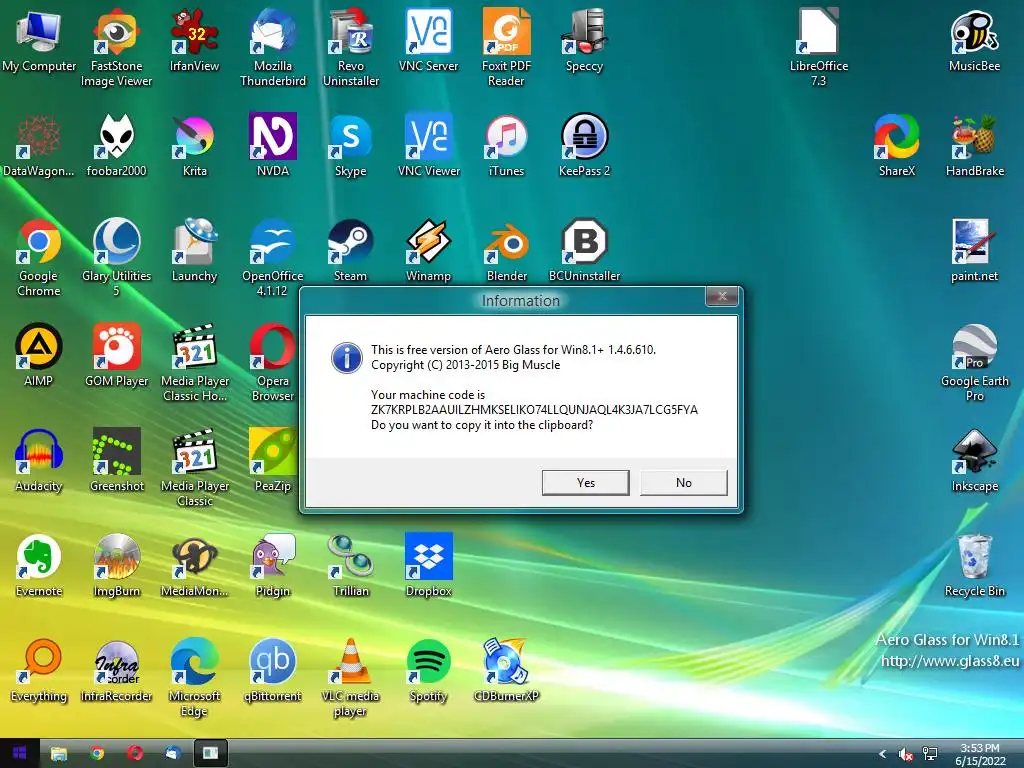Screen dimensions: 1024x768
Task: Open FastStone Image Viewer shortcut
Action: tap(116, 47)
